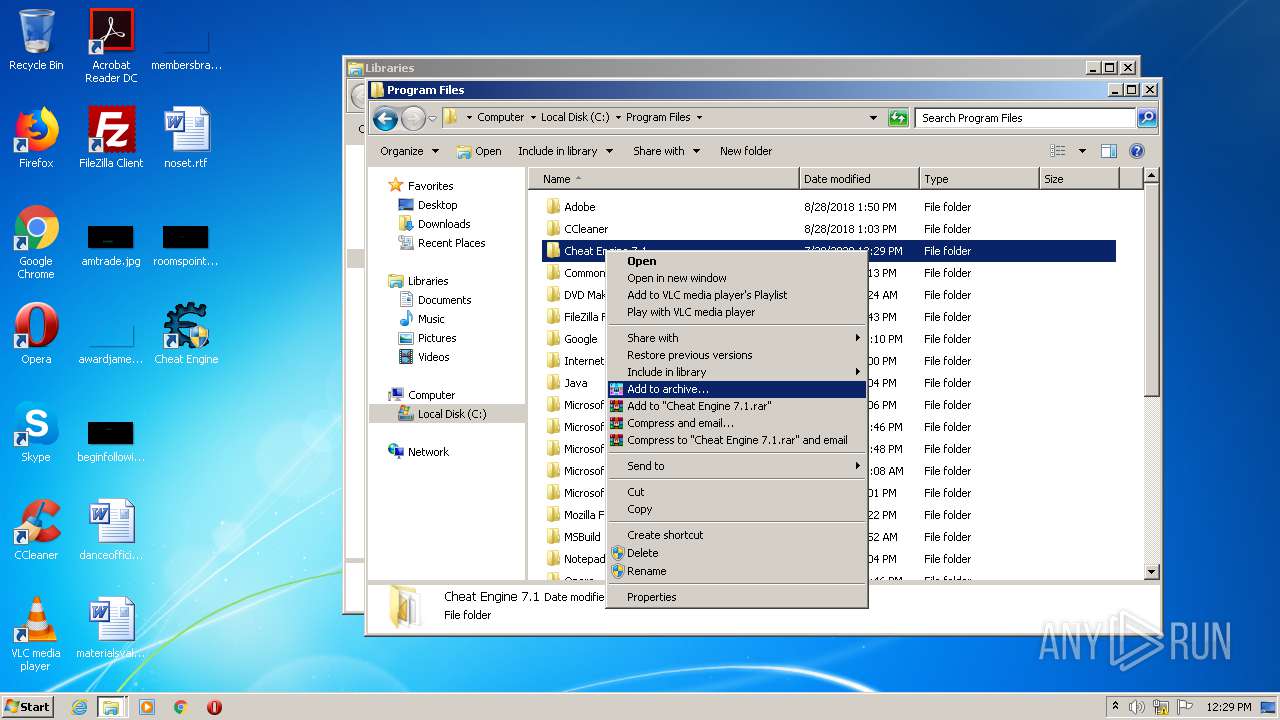Open the Opera desktop shortcut
1280x720 pixels.
36,334
